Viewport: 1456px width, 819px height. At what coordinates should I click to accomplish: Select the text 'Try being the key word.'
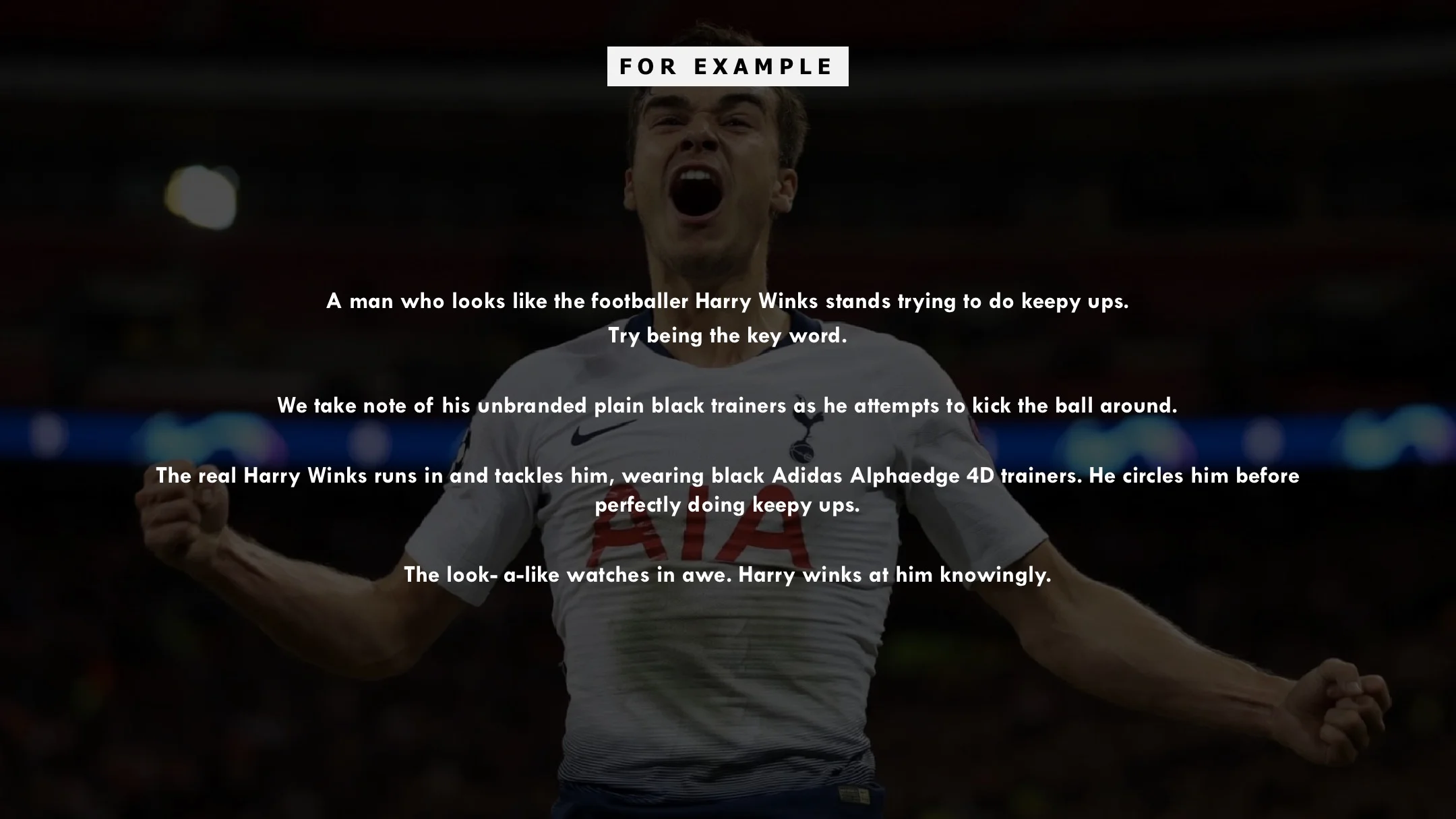coord(727,335)
